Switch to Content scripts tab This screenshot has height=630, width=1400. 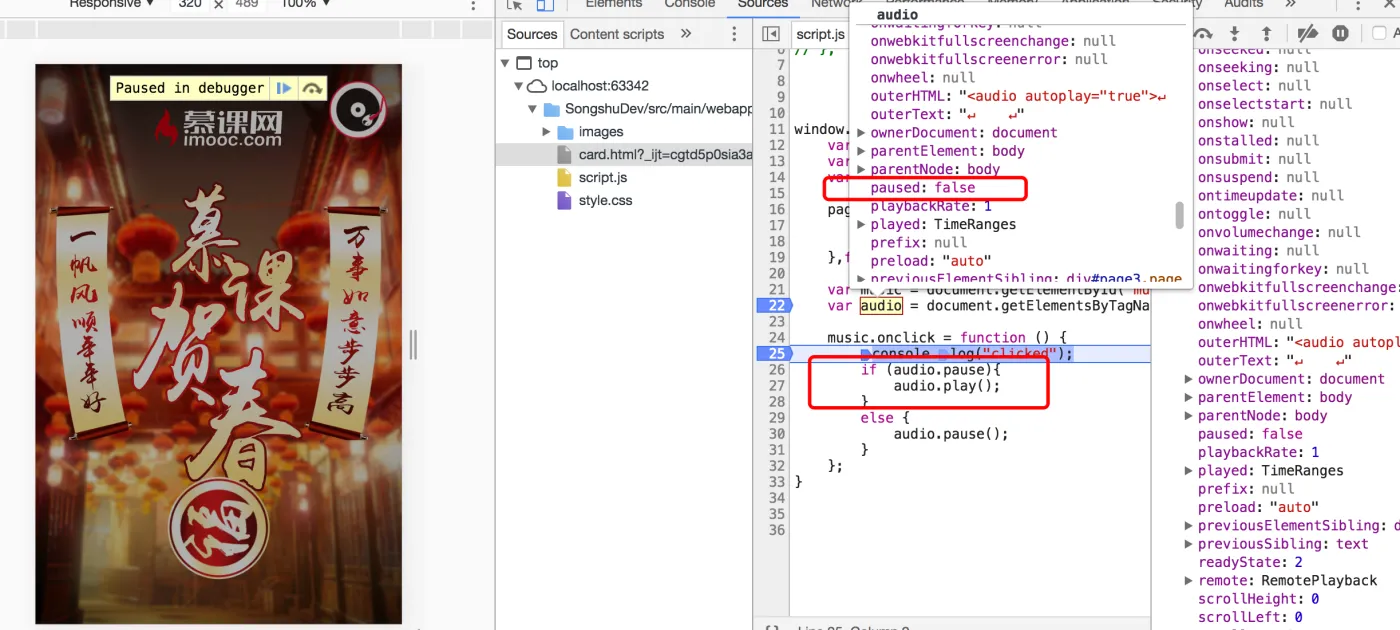(x=617, y=34)
